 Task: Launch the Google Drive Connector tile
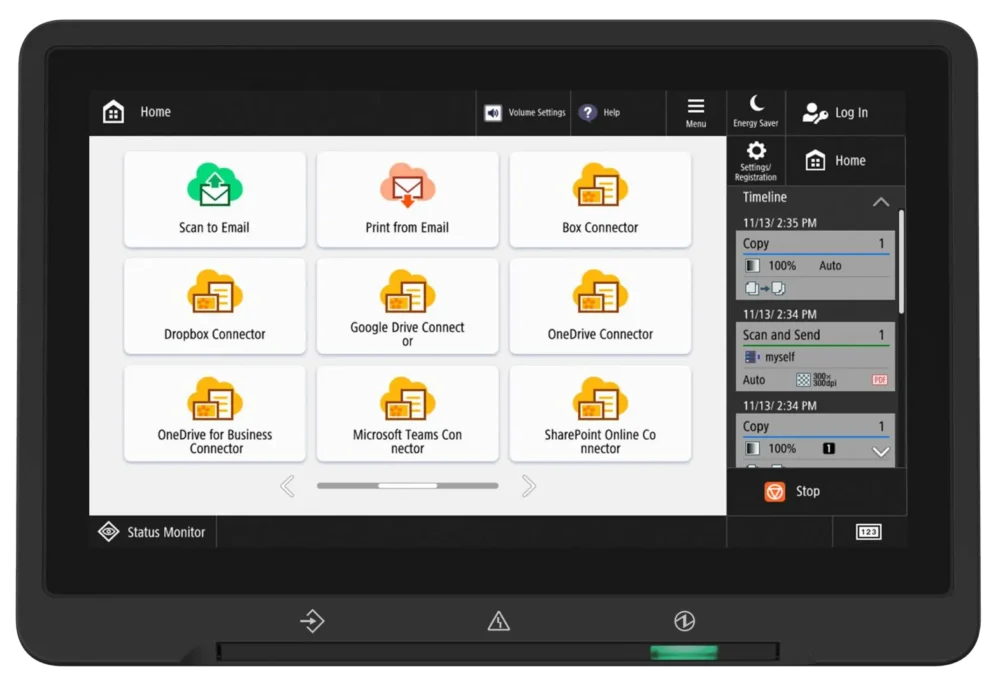[407, 306]
